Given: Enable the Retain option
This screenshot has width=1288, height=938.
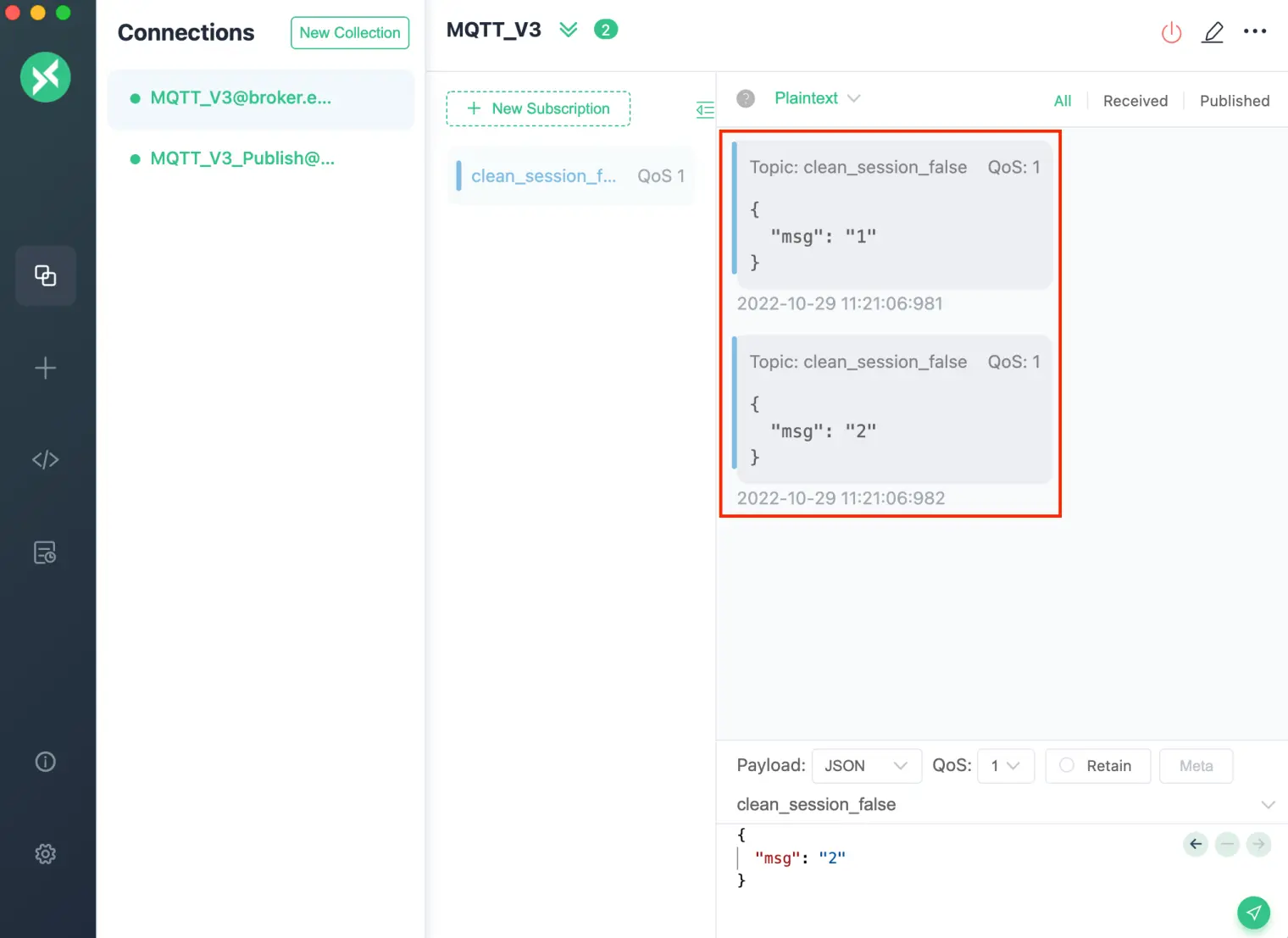Looking at the screenshot, I should click(1098, 765).
